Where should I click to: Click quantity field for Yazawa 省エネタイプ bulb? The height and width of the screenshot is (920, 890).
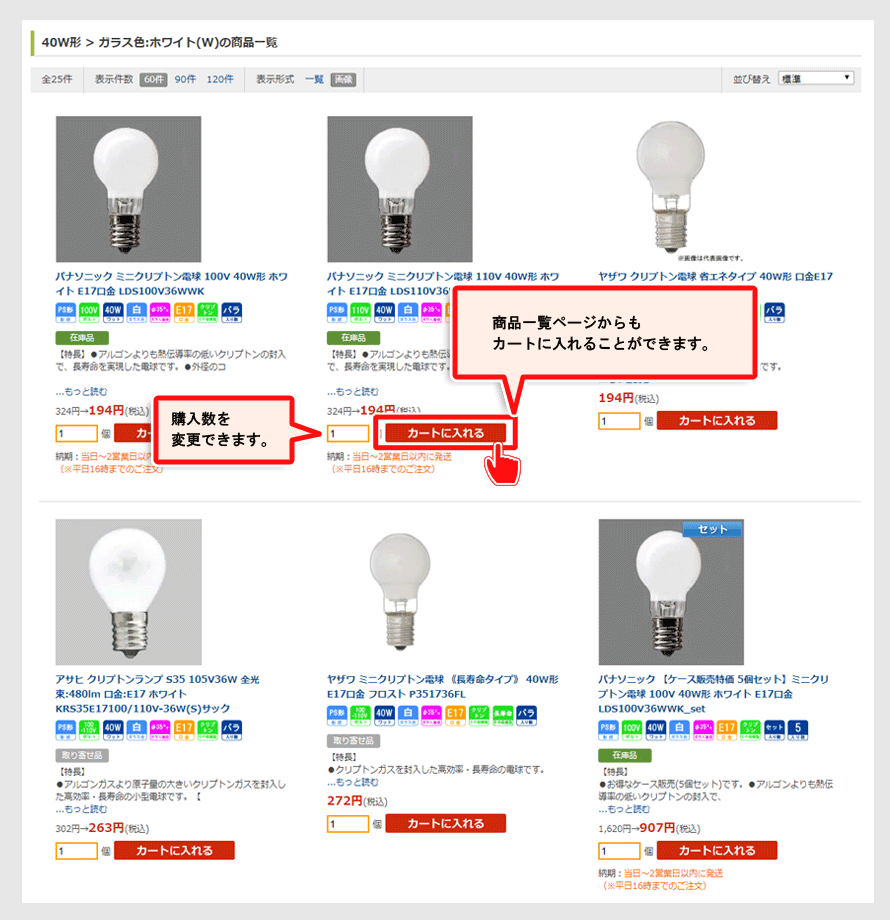pyautogui.click(x=619, y=421)
